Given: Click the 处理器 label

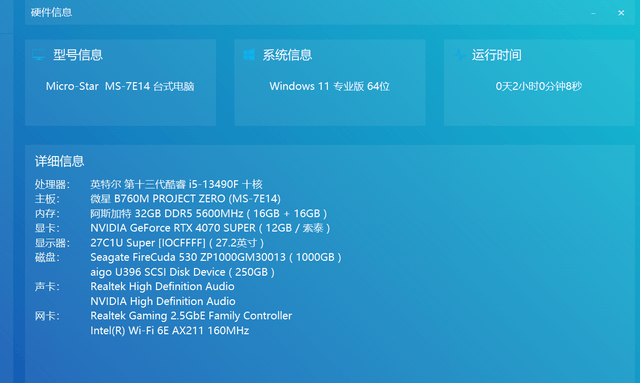Looking at the screenshot, I should [x=52, y=185].
